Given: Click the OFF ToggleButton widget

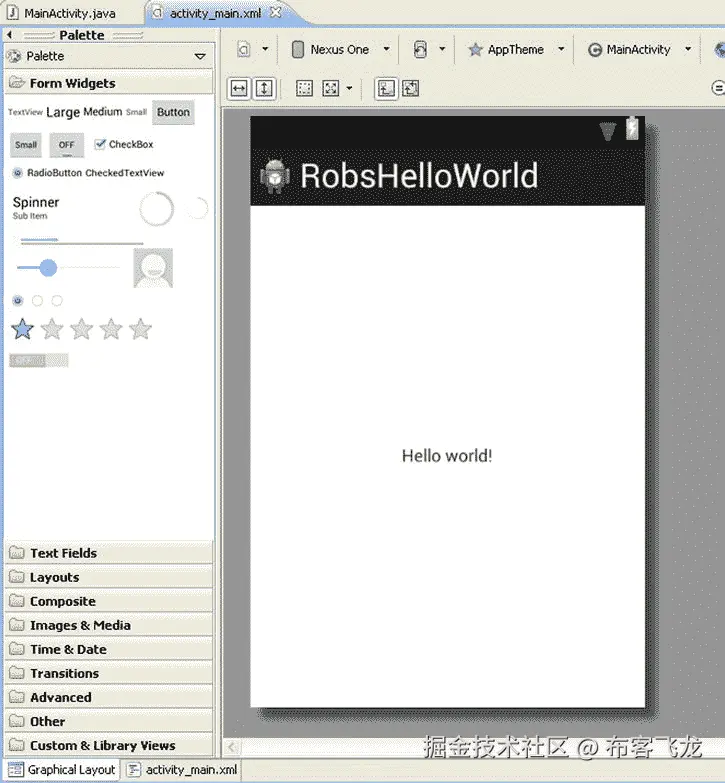Looking at the screenshot, I should pyautogui.click(x=66, y=145).
